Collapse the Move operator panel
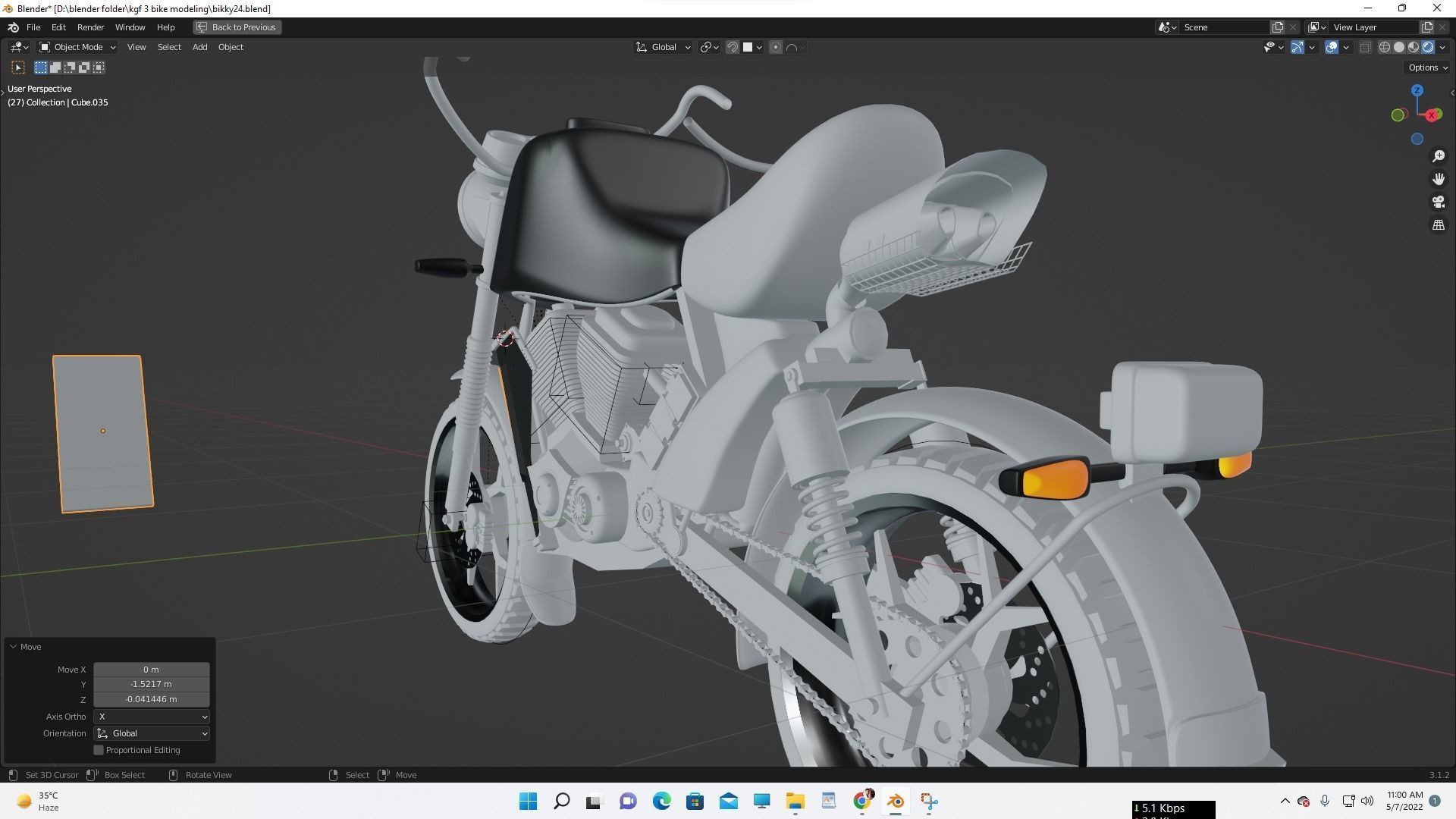The width and height of the screenshot is (1456, 819). (x=13, y=646)
